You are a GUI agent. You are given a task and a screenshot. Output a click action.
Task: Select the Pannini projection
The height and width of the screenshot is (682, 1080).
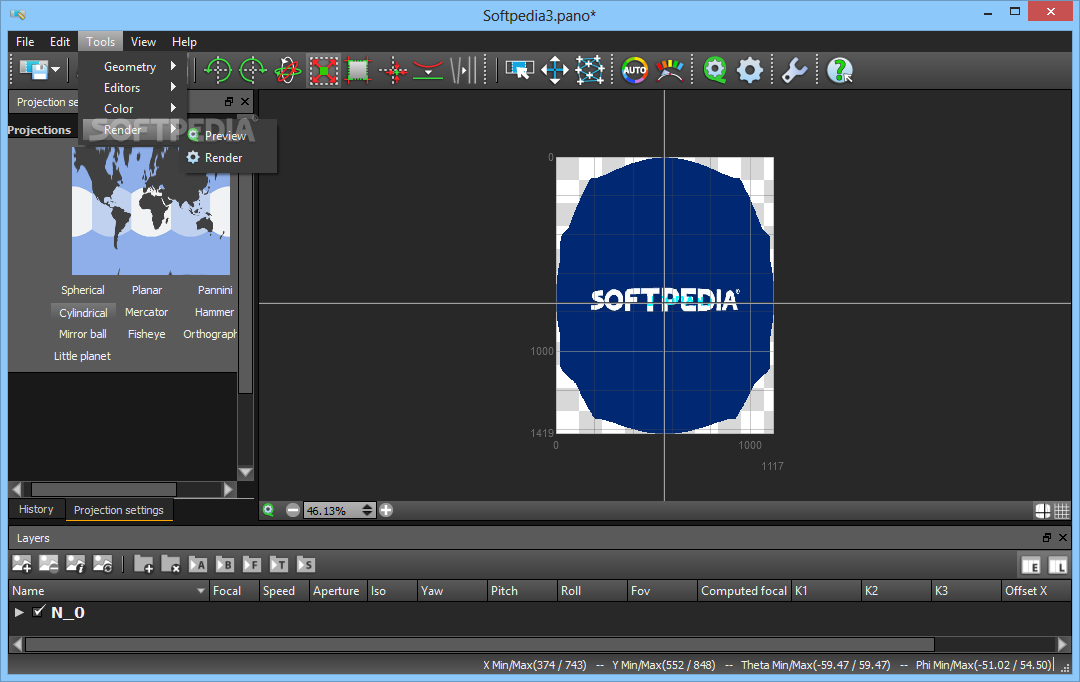[x=215, y=290]
